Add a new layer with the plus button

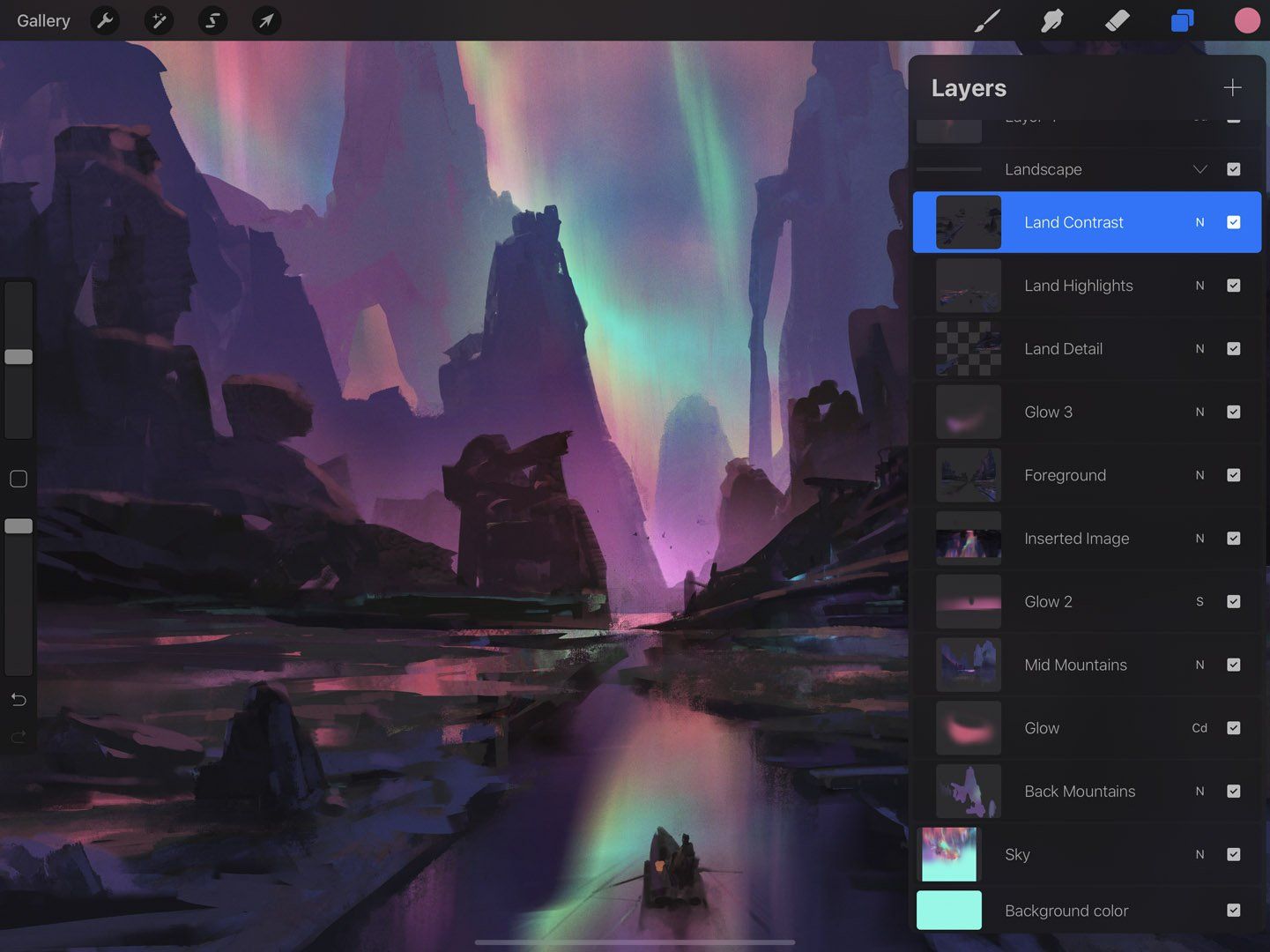pyautogui.click(x=1232, y=87)
